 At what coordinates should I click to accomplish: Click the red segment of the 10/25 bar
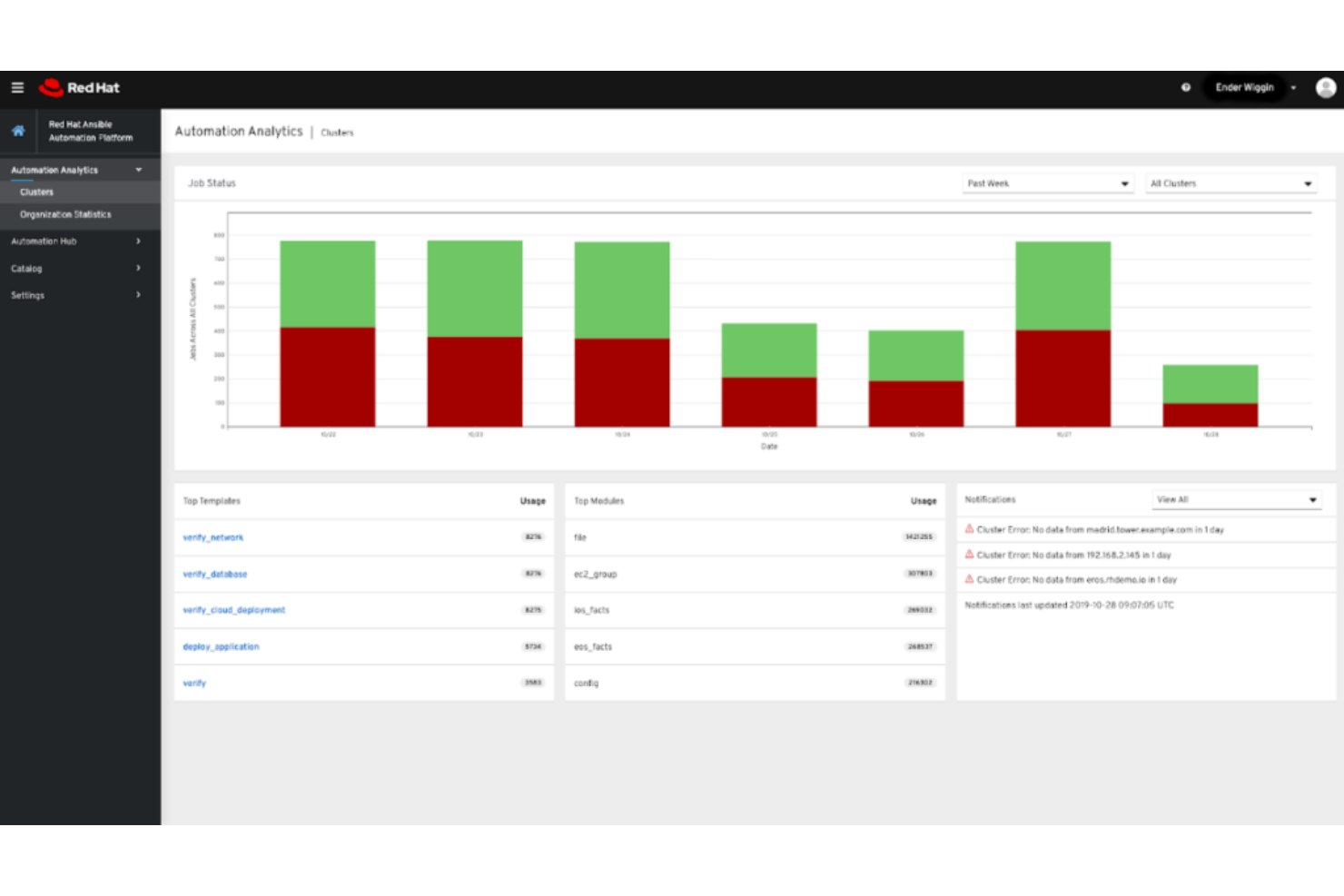[769, 402]
